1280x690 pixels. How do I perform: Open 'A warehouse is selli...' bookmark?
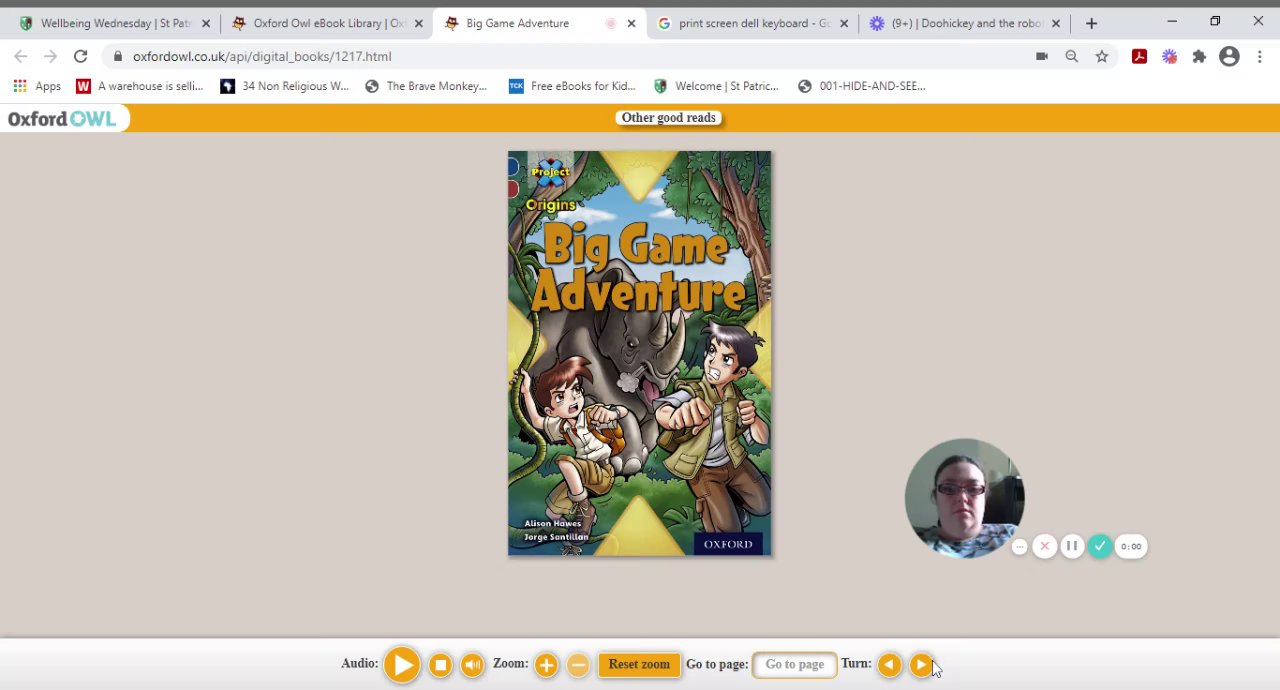point(139,86)
